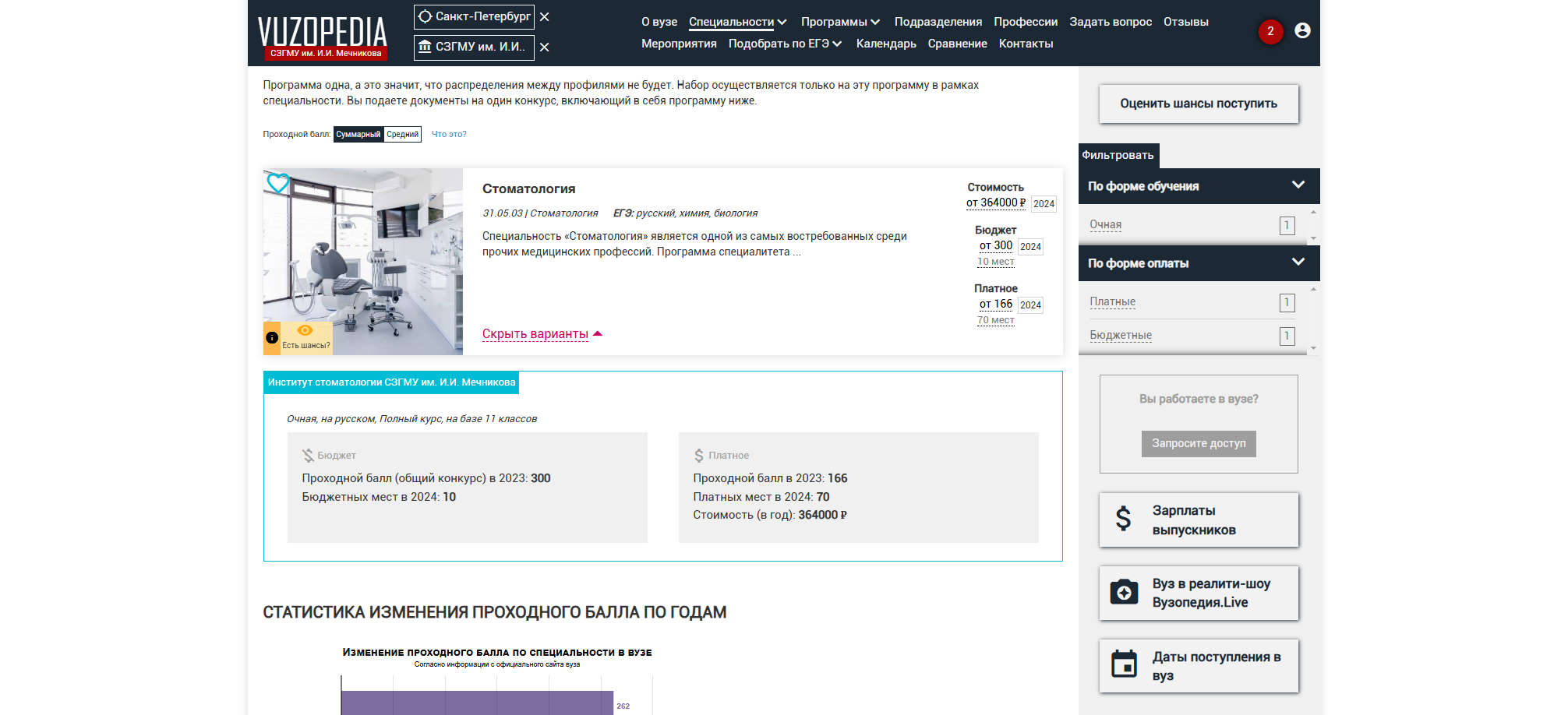
Task: Open Вуз в реалити-шоу Вузопедия.Live card
Action: [x=1199, y=593]
